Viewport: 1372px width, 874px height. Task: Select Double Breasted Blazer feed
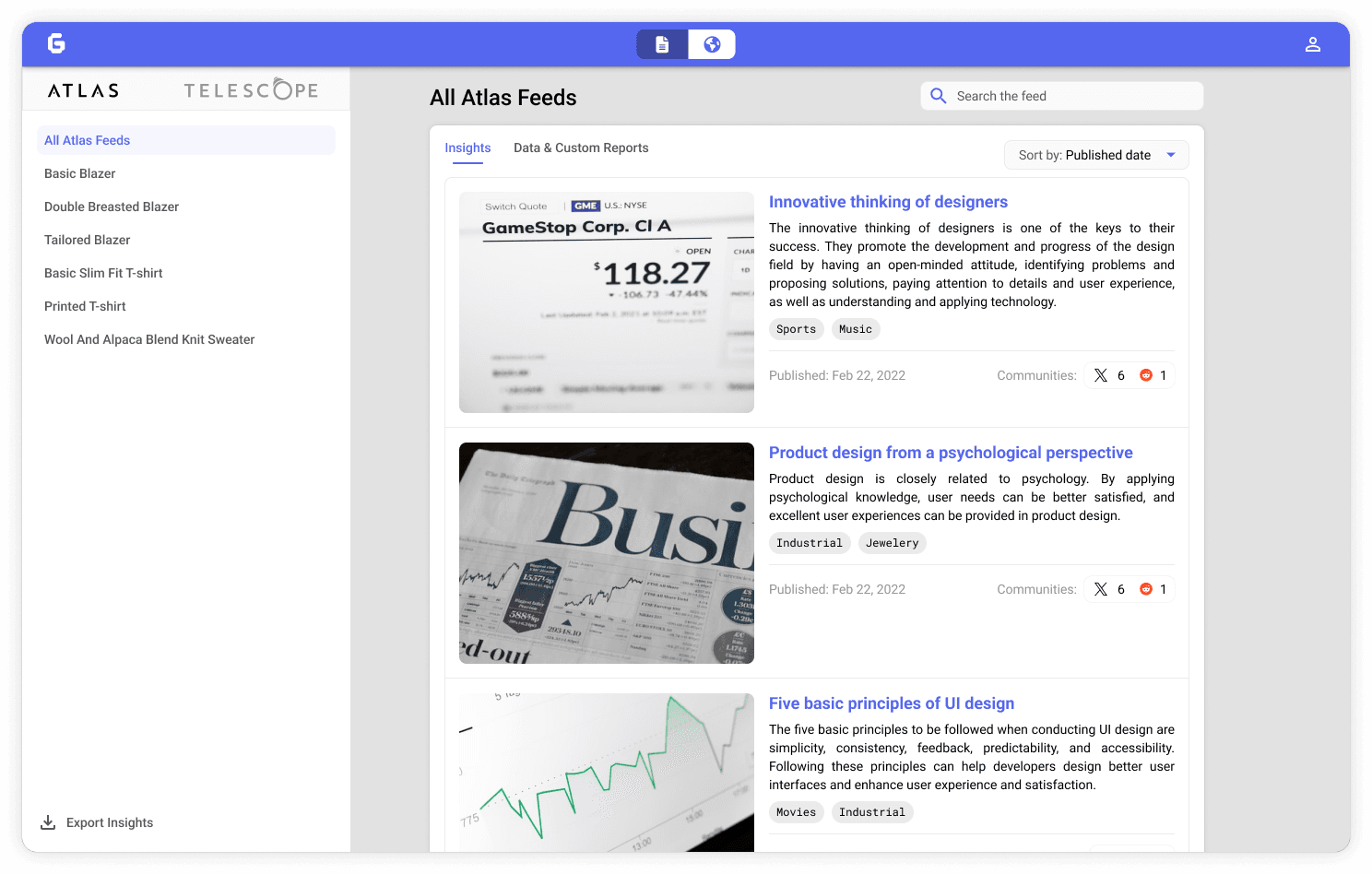click(x=112, y=207)
